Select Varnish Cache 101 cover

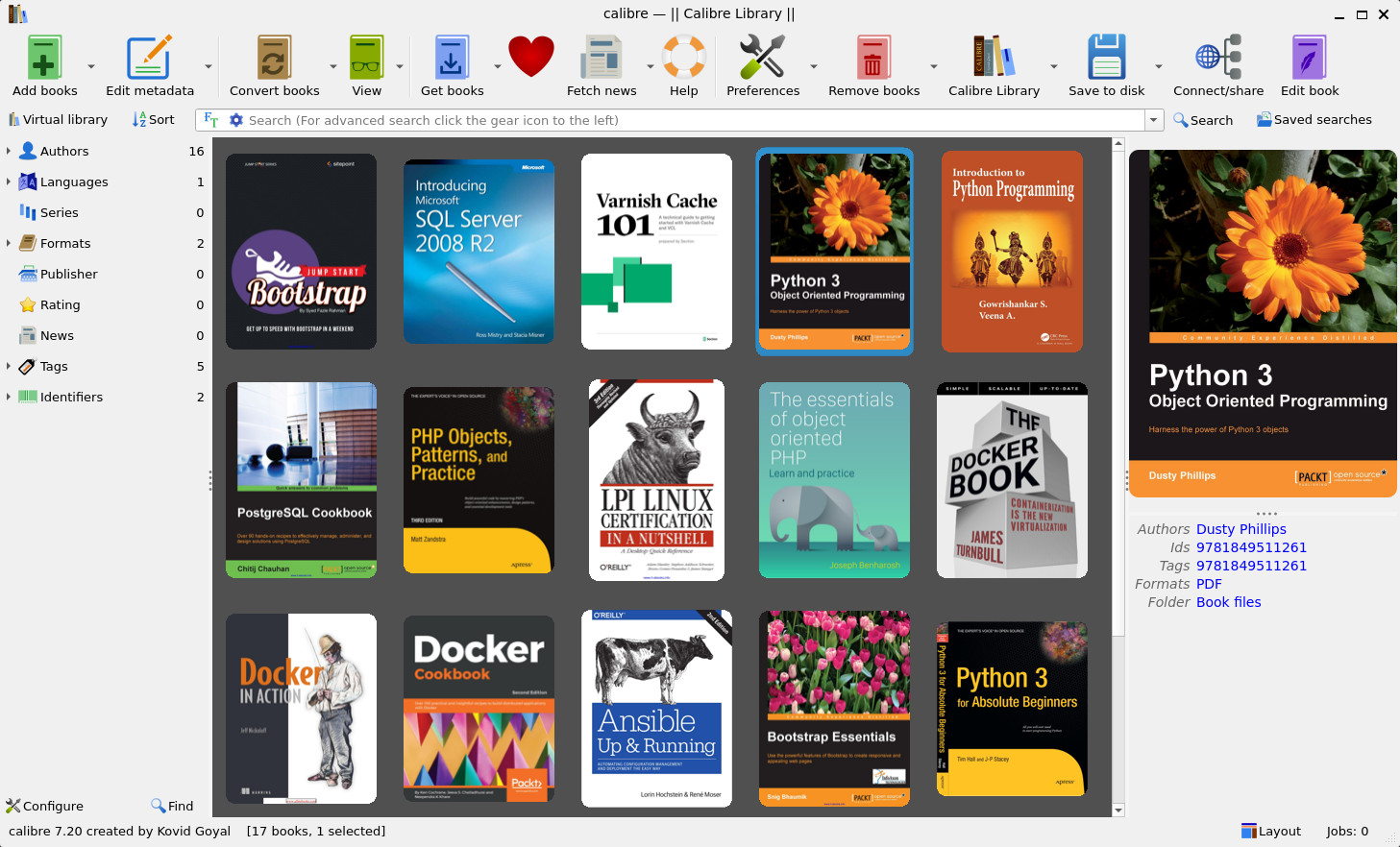656,252
